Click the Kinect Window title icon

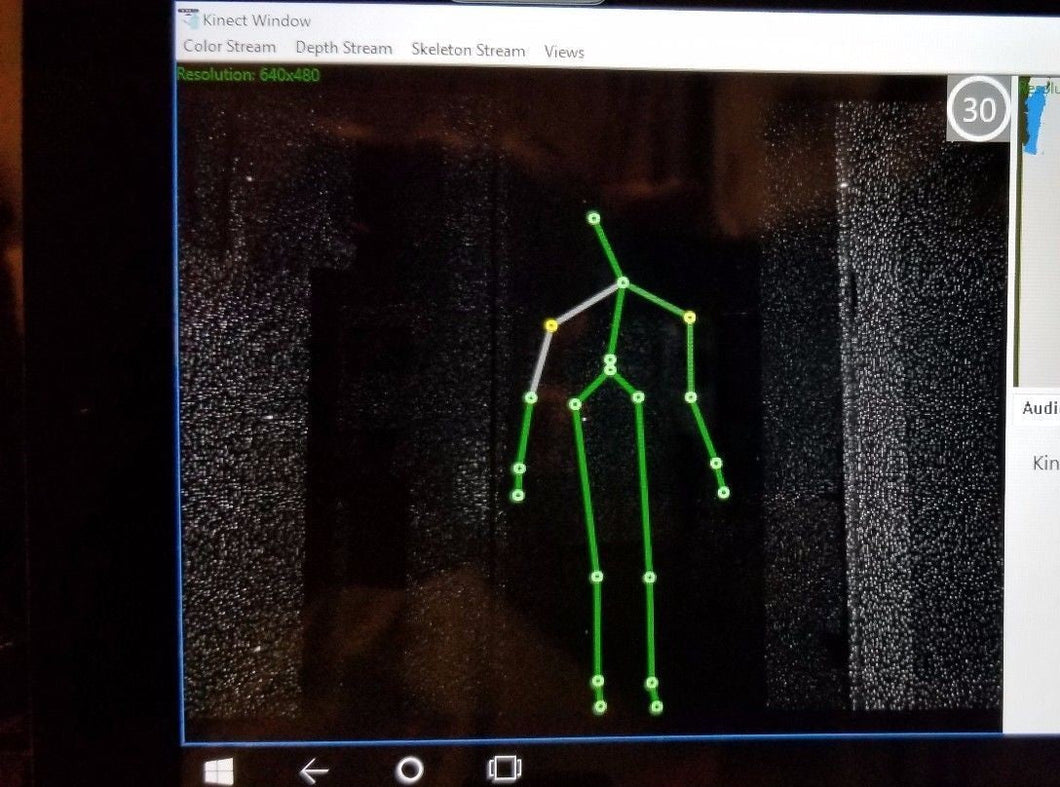click(x=189, y=18)
